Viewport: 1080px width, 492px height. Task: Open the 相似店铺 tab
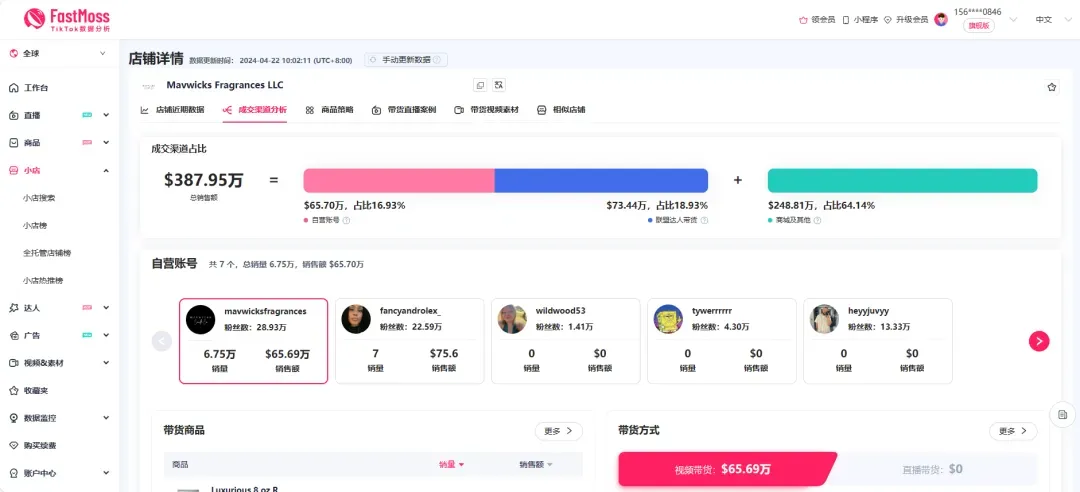561,110
